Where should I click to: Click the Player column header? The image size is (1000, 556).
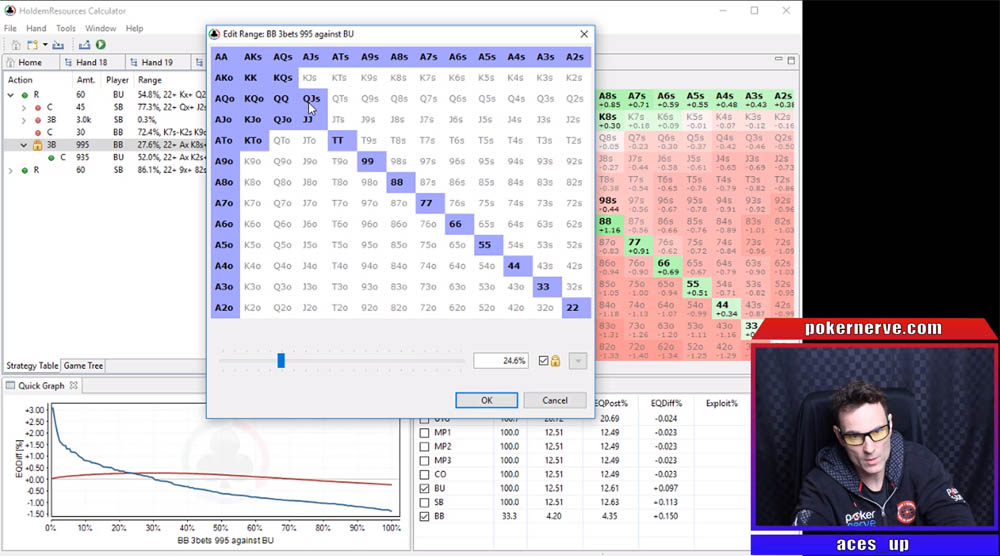(117, 80)
